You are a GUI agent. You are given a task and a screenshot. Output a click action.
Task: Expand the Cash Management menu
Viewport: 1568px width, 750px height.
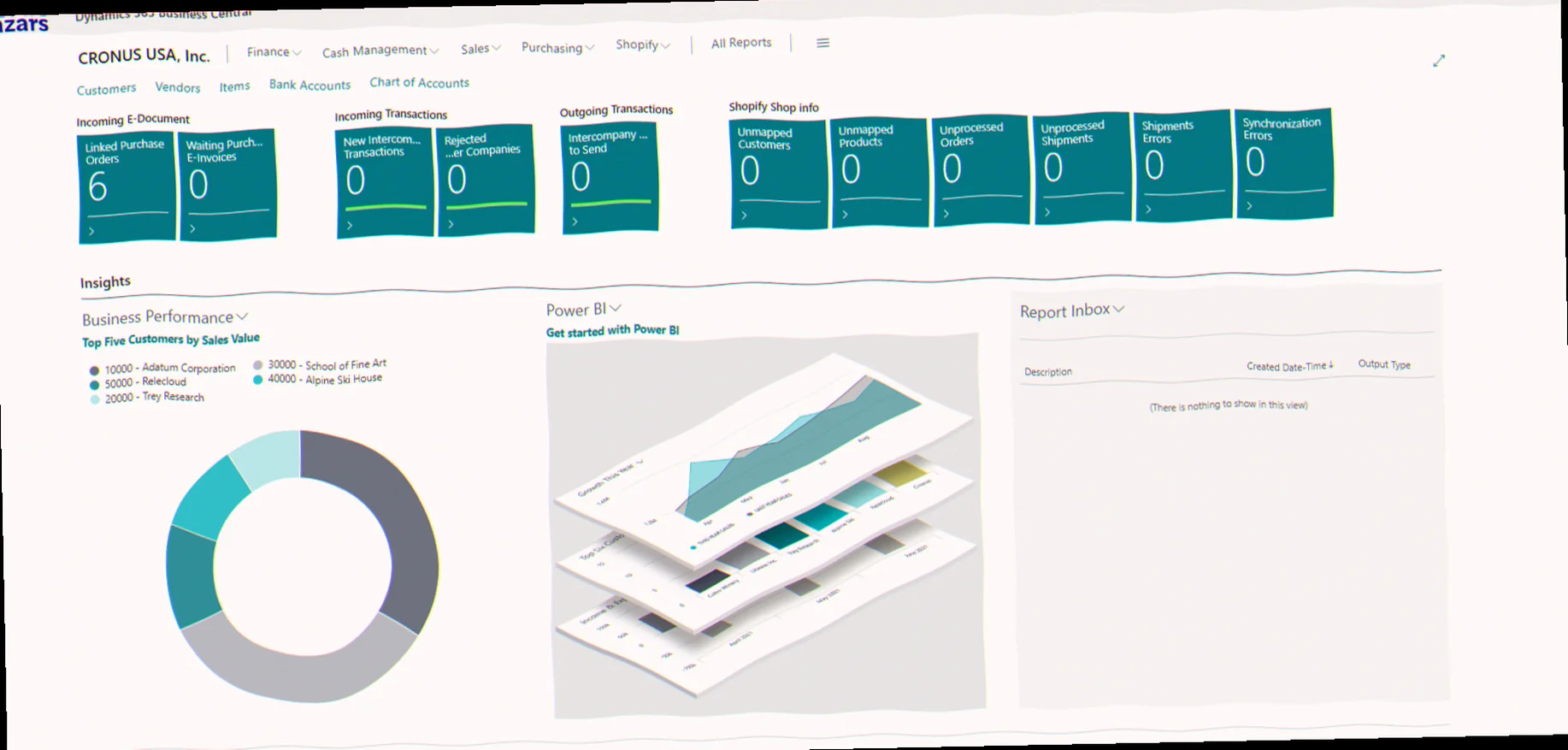[380, 51]
